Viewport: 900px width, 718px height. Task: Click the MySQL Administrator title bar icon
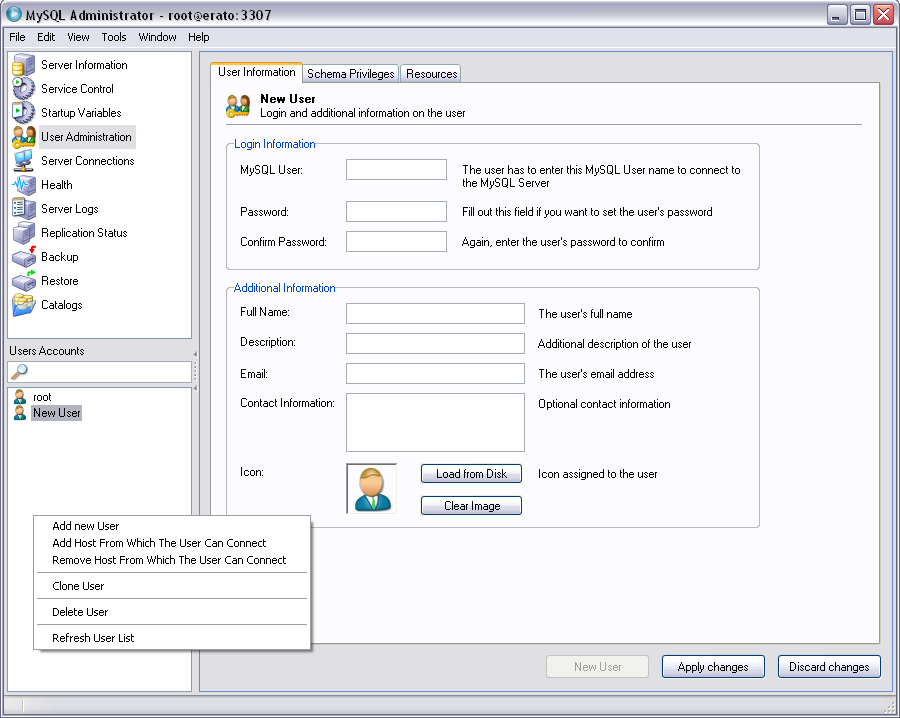click(13, 14)
